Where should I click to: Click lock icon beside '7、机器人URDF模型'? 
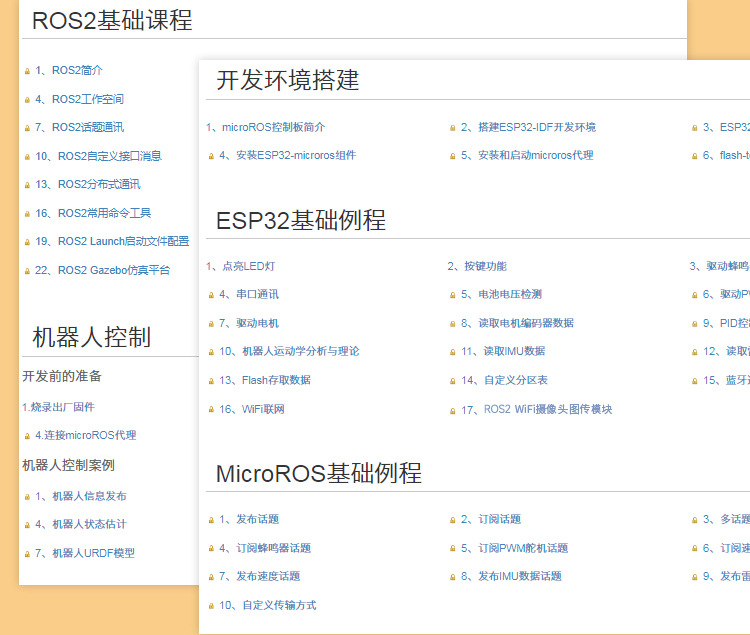click(x=27, y=554)
